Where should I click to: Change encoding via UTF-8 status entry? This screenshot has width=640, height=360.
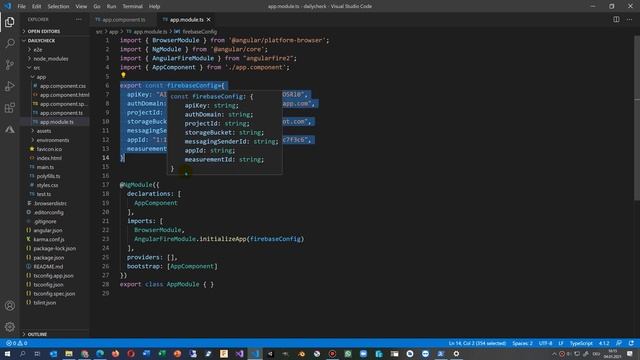pos(545,343)
